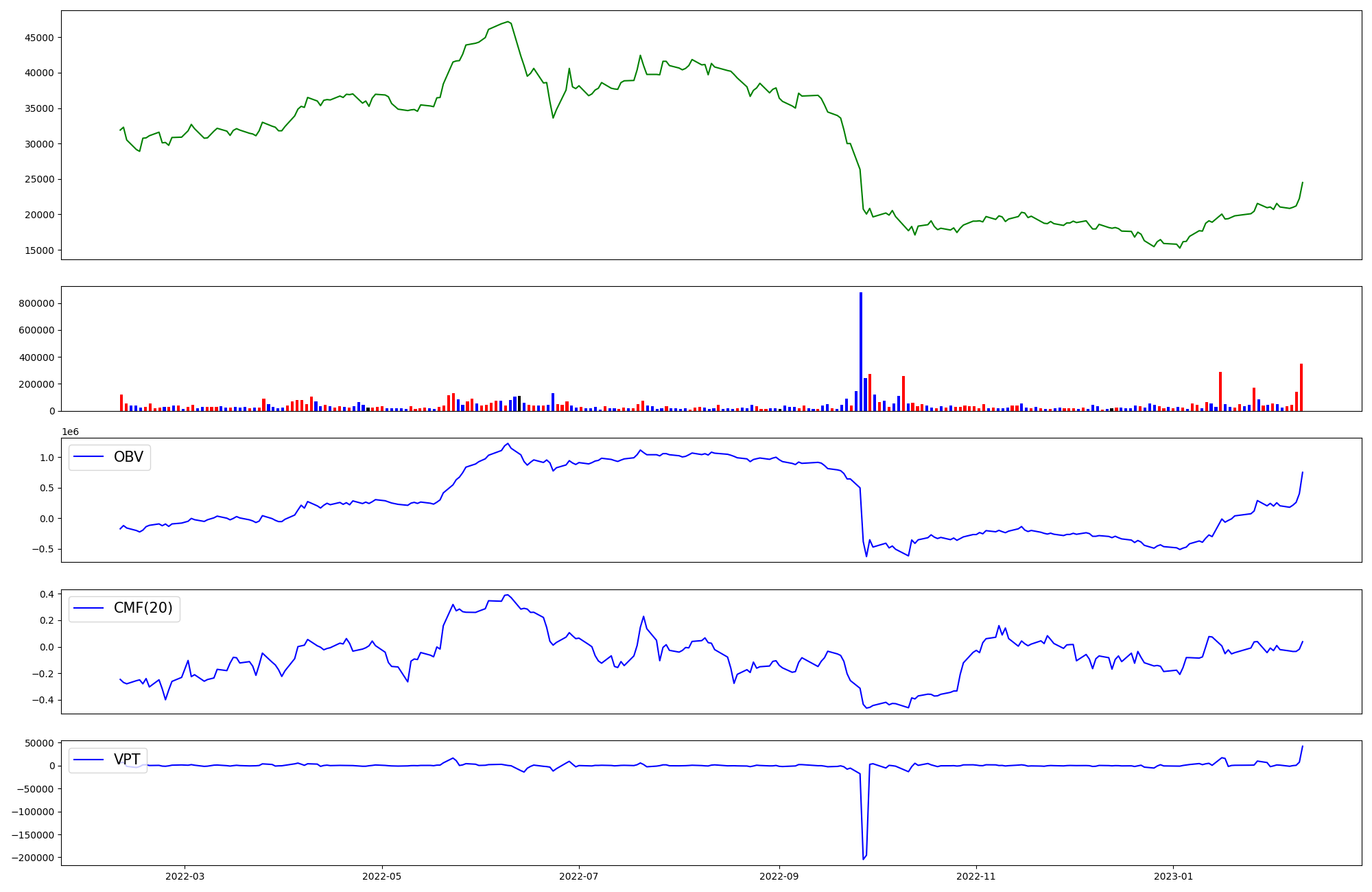
Task: Click the highest peak of the green price line
Action: (x=508, y=22)
